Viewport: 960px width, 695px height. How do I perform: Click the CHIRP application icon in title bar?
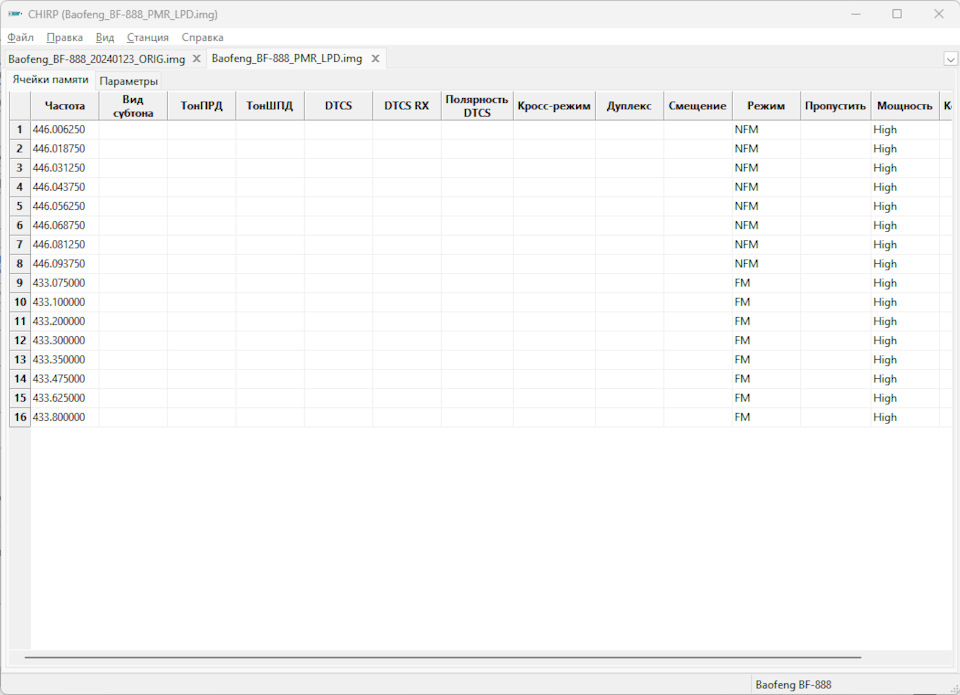coord(15,14)
